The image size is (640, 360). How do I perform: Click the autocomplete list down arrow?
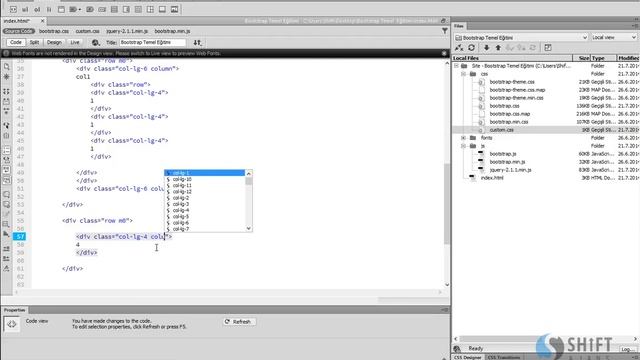[249, 229]
